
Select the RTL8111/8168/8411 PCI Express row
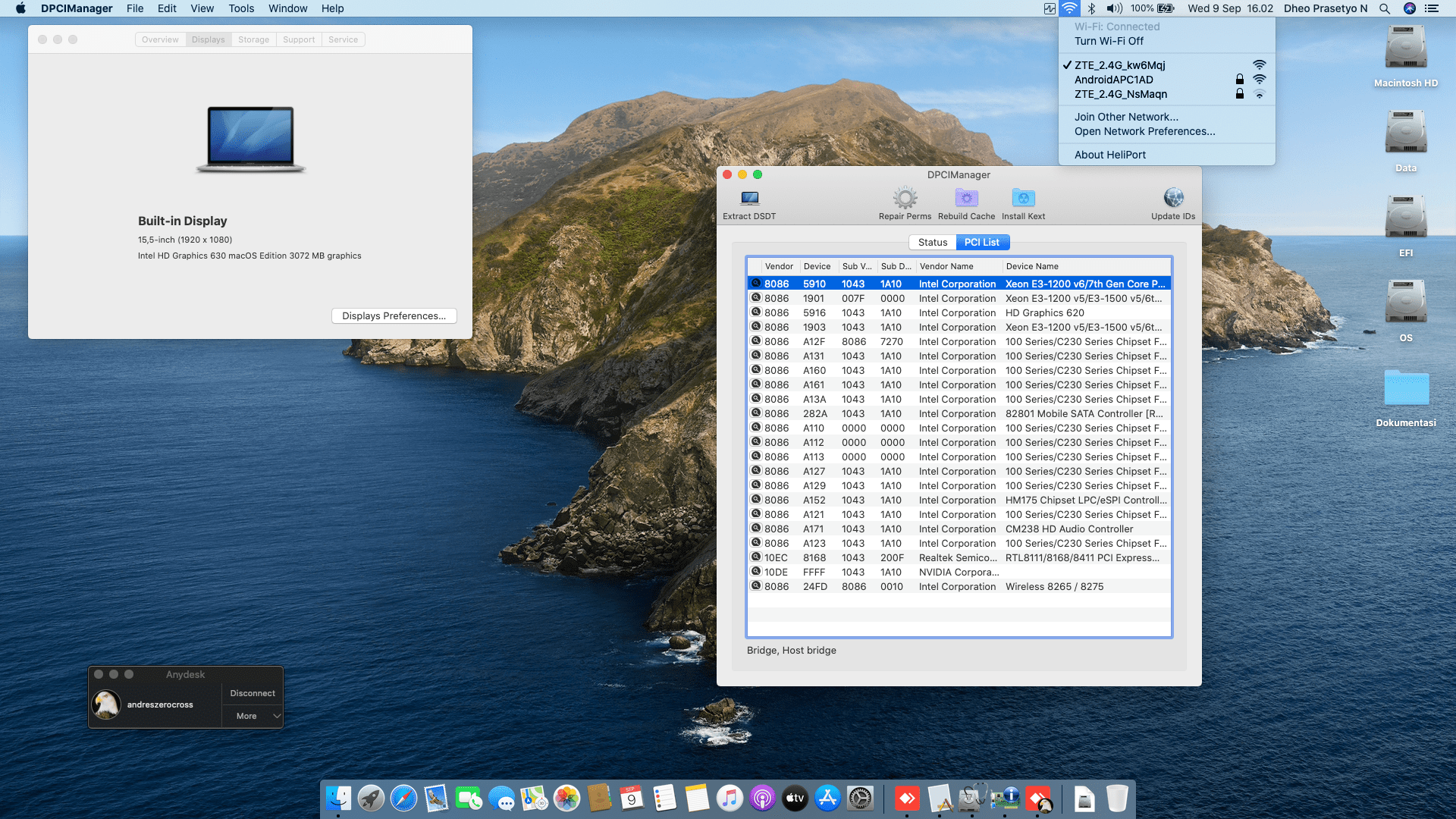(959, 557)
